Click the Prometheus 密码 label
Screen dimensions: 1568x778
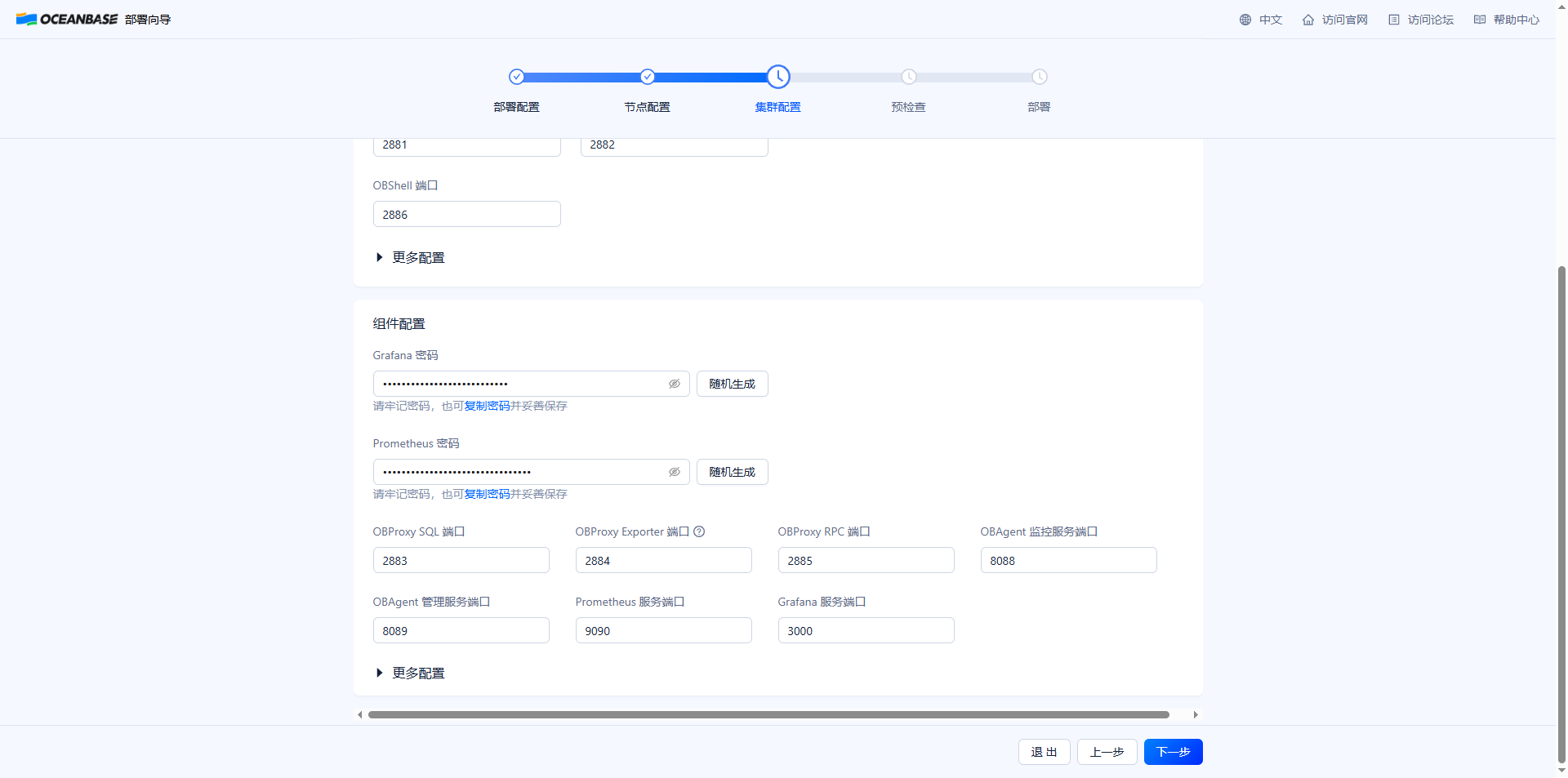(416, 443)
